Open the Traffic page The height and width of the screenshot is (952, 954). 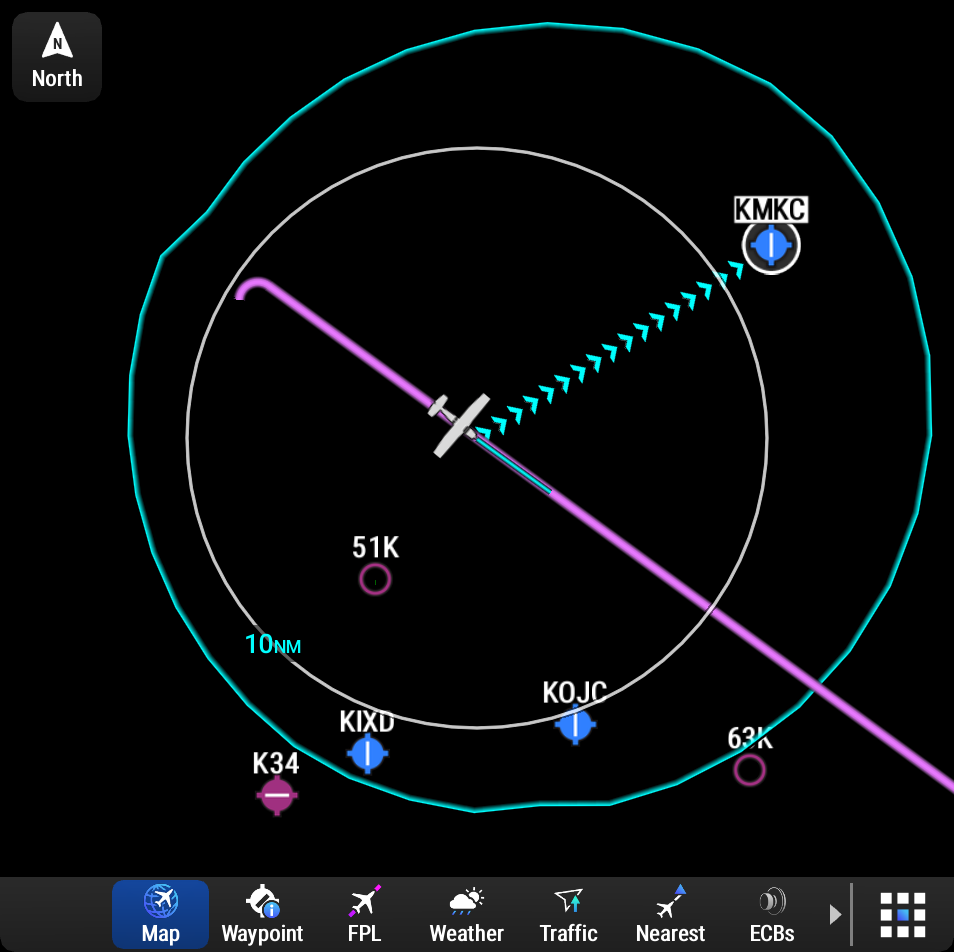tap(569, 914)
